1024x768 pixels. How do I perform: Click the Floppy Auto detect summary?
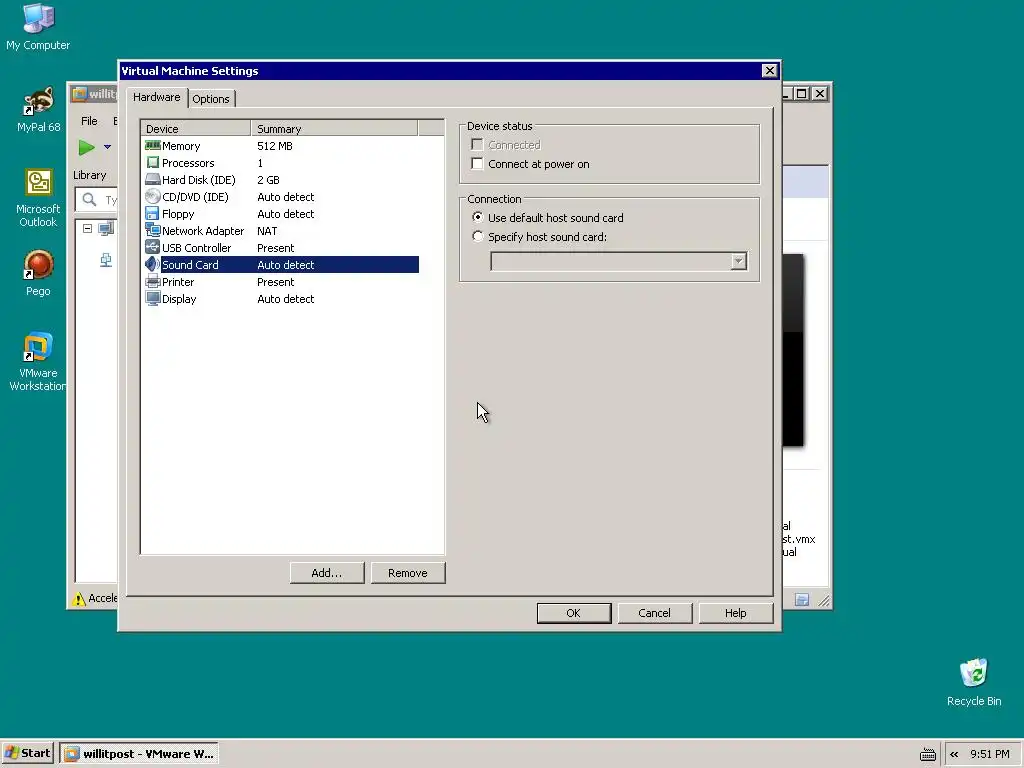(x=285, y=214)
